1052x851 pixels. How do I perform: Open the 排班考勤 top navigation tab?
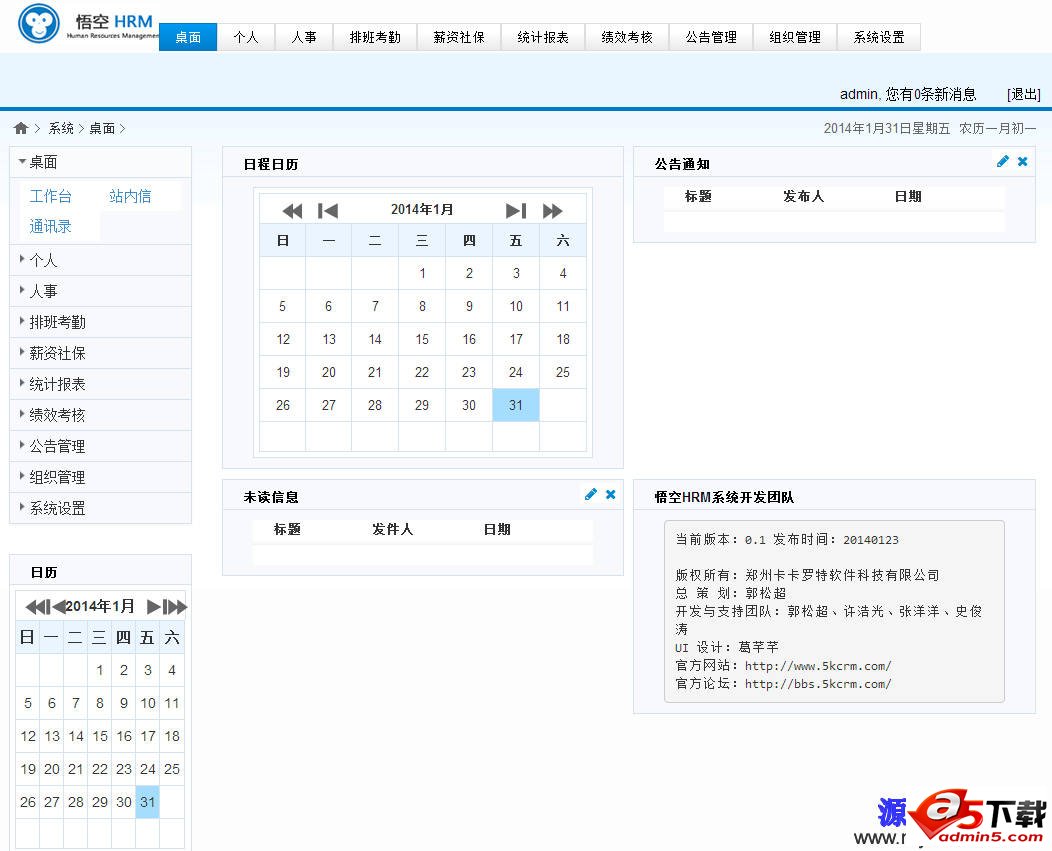pyautogui.click(x=375, y=37)
